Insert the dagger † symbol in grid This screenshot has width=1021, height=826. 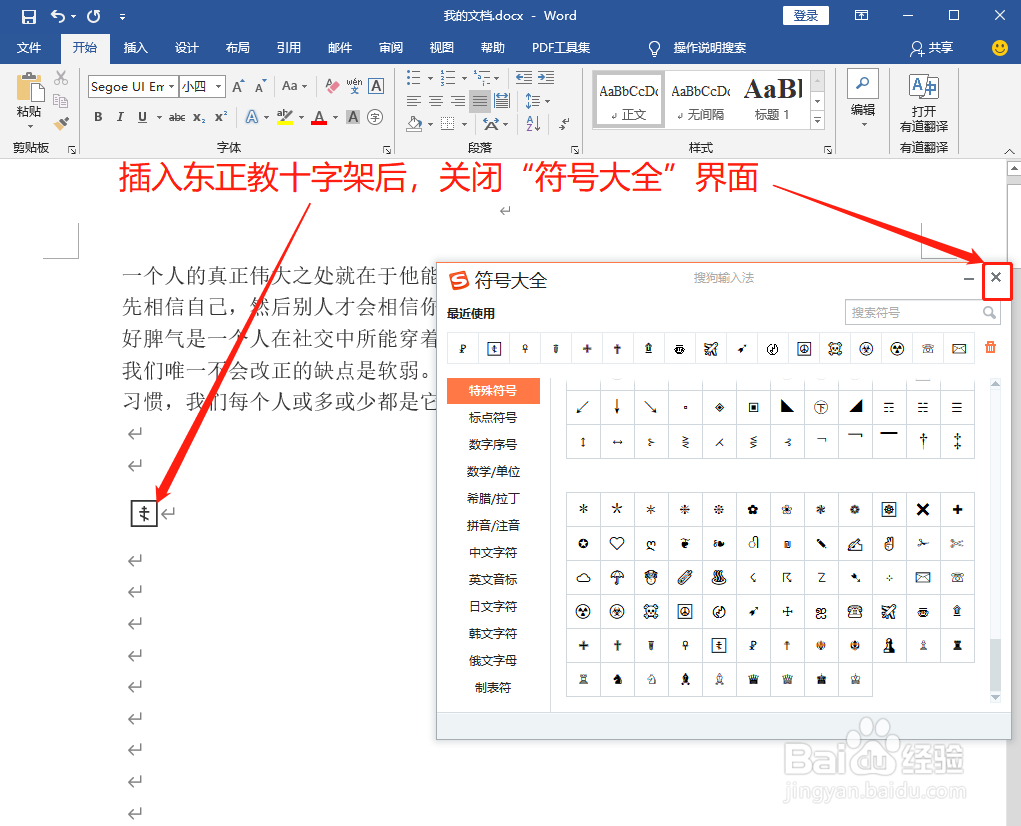[923, 441]
